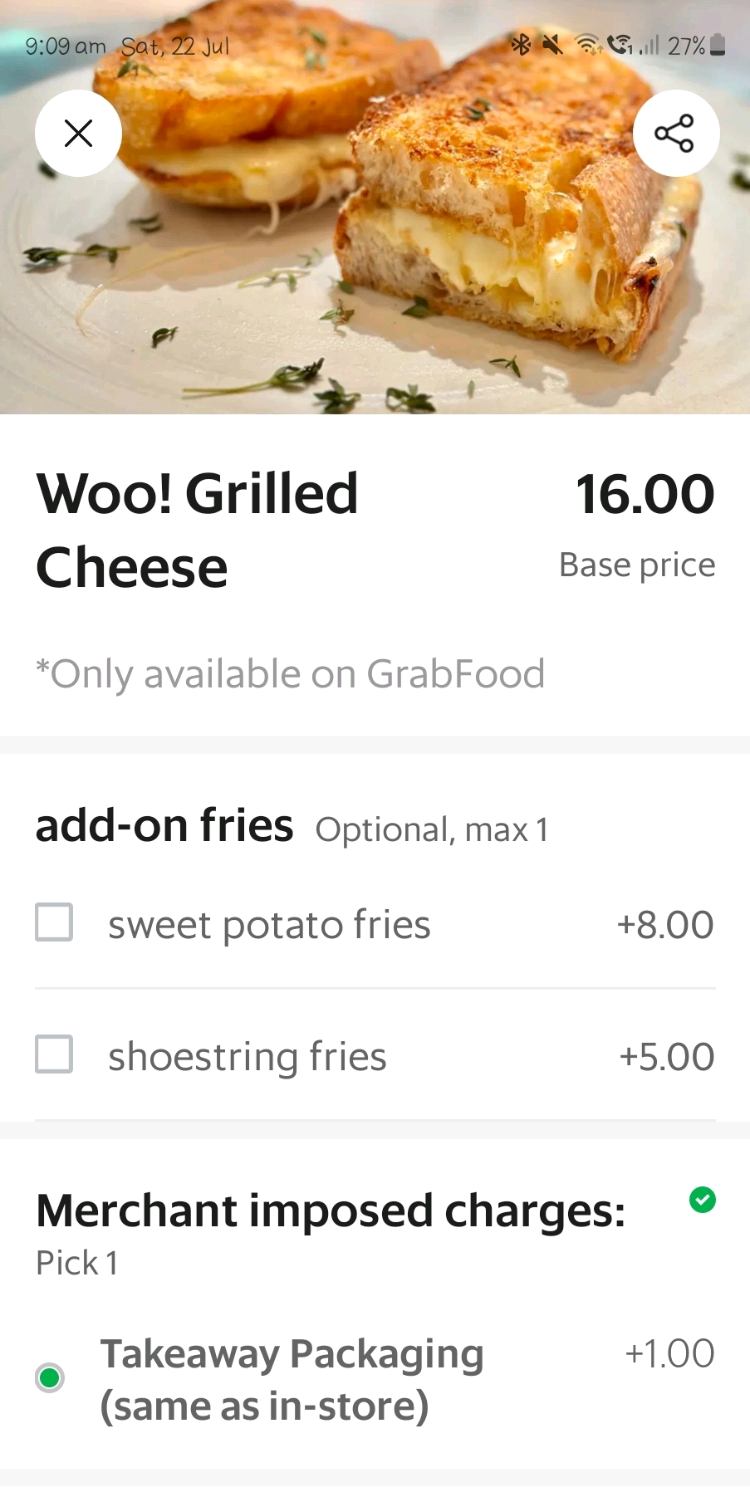Check the sweet potato fries checkbox
This screenshot has width=750, height=1487.
coord(54,922)
